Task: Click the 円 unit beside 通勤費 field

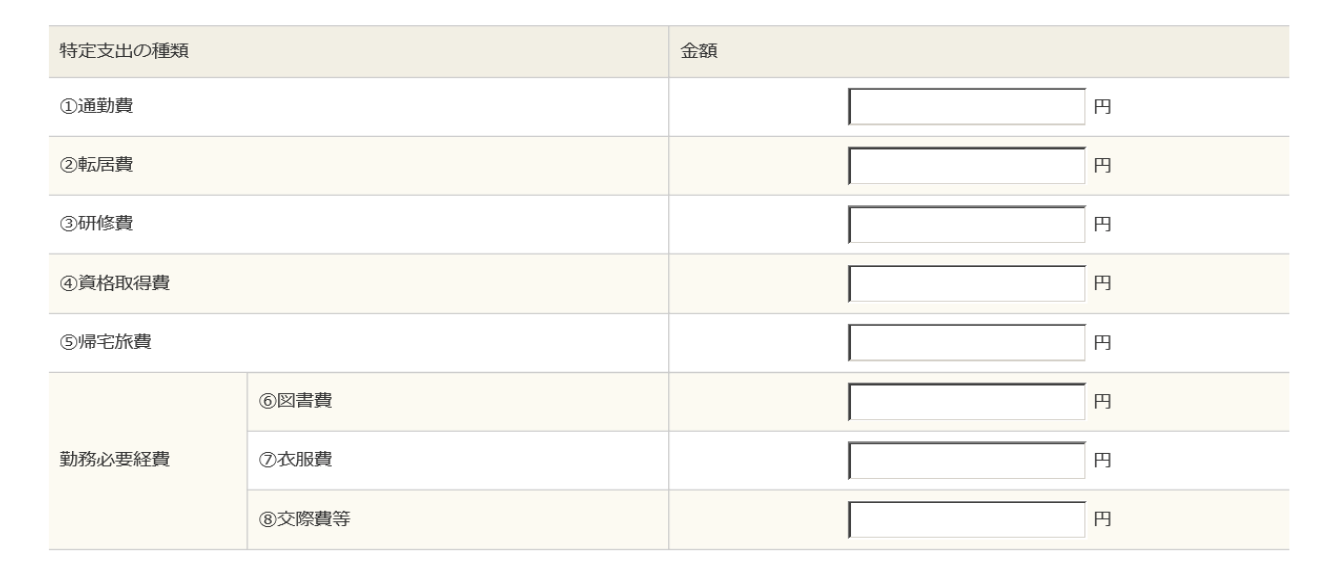Action: [1103, 108]
